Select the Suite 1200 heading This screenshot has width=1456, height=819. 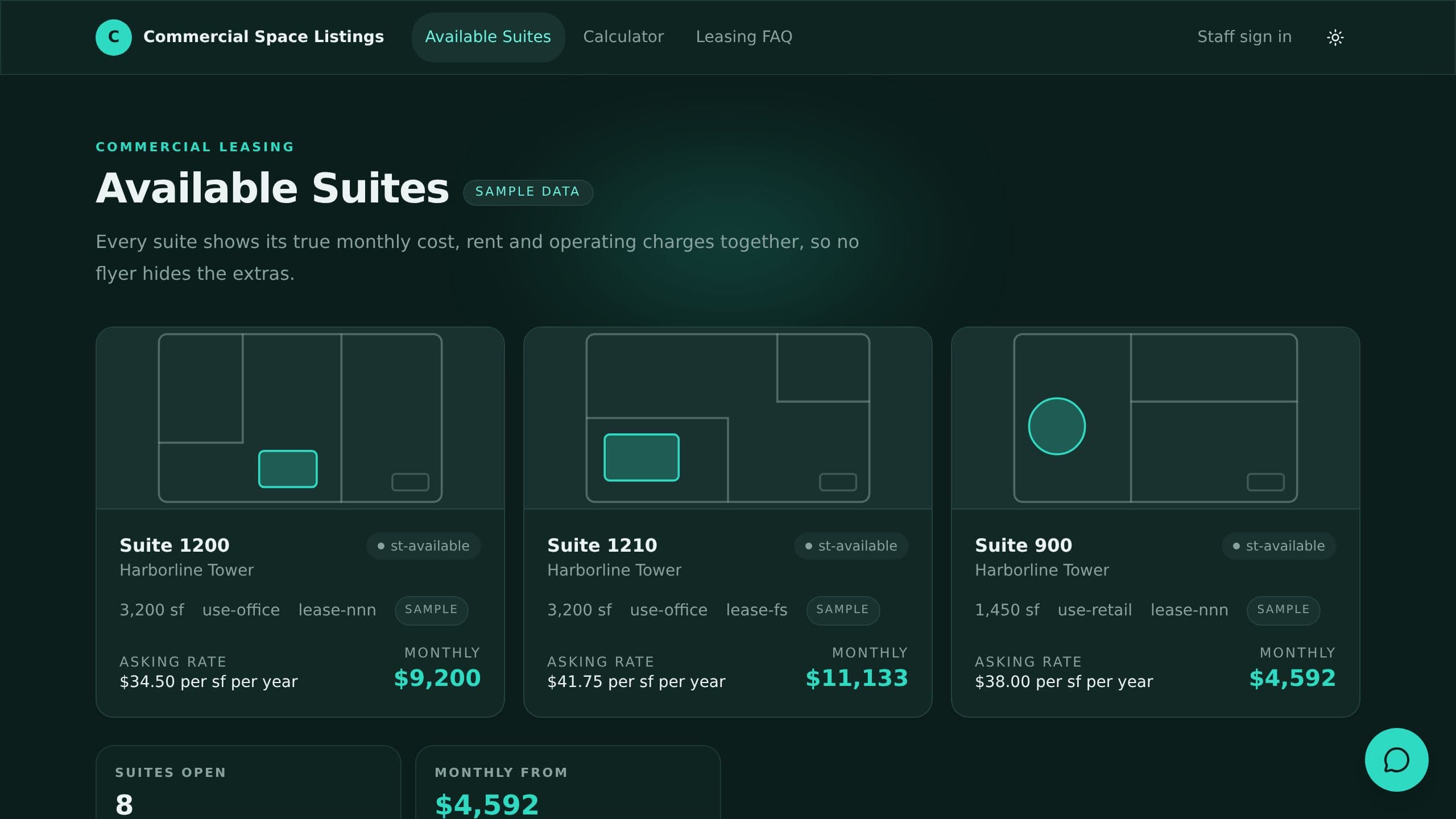[x=175, y=545]
